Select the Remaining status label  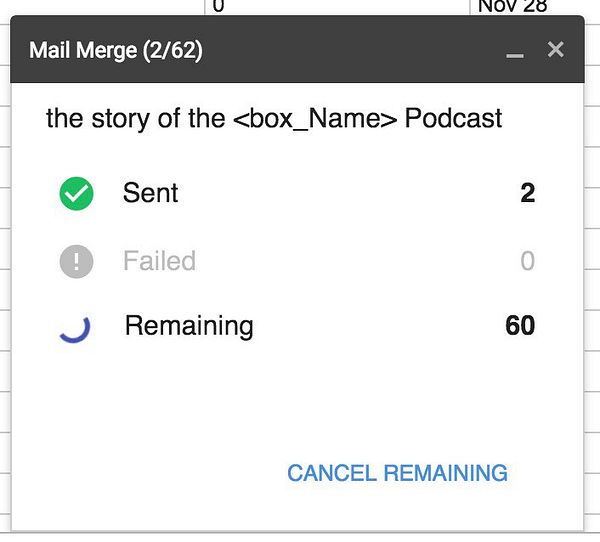point(189,326)
